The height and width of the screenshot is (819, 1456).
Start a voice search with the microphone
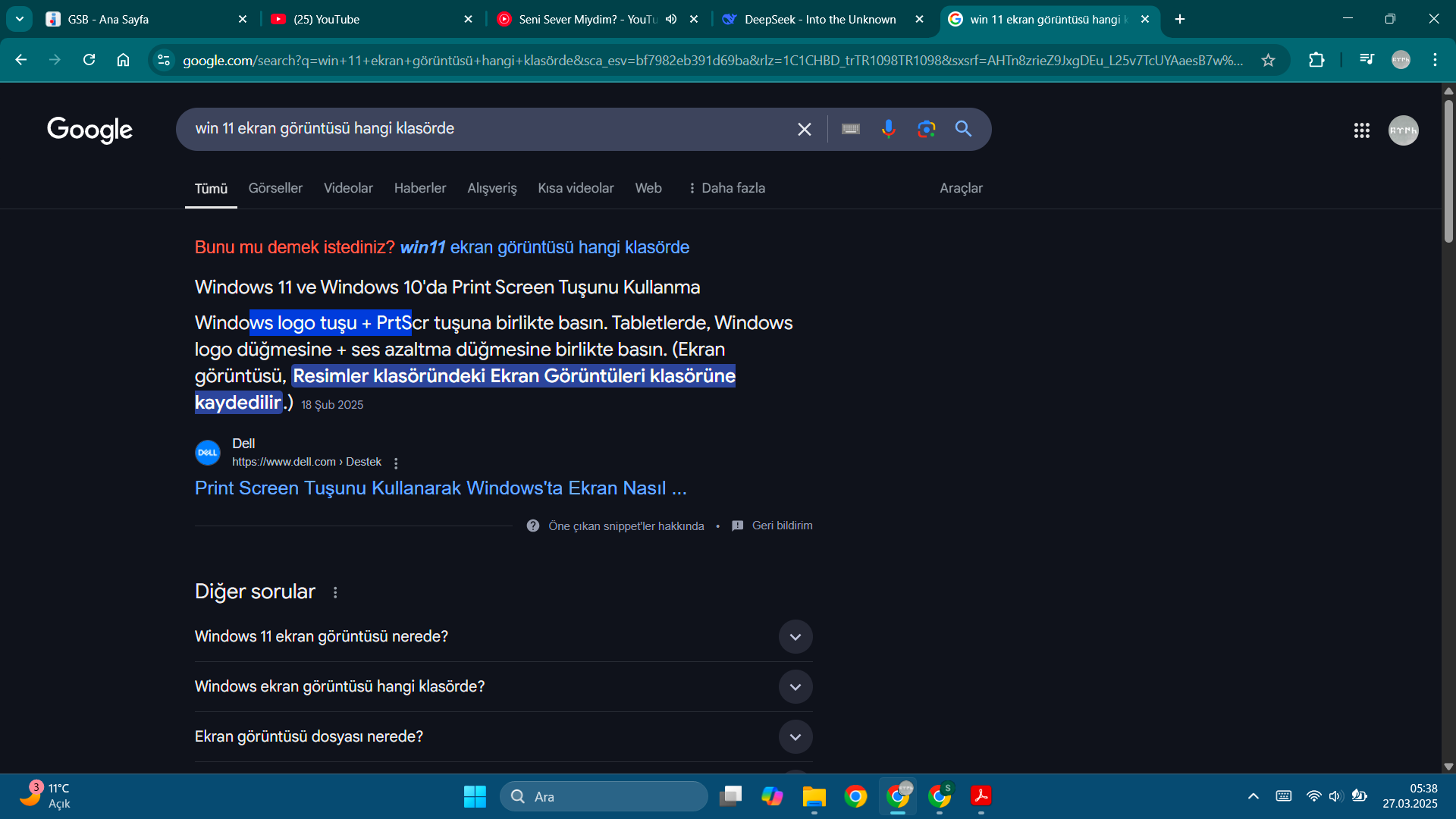click(x=889, y=130)
